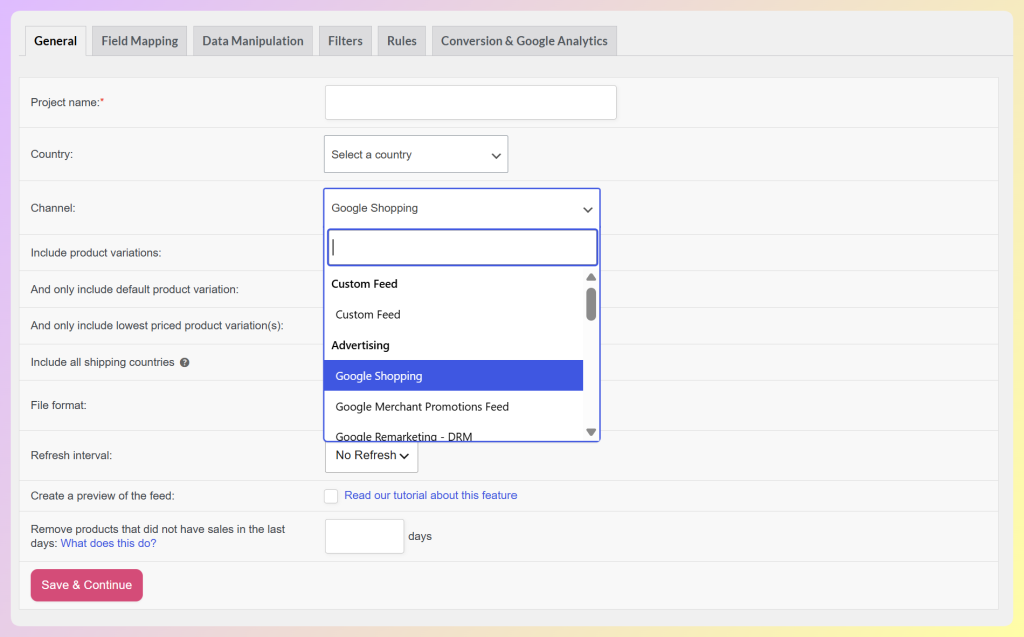Click the dropdown list scroll down arrow

(x=591, y=432)
